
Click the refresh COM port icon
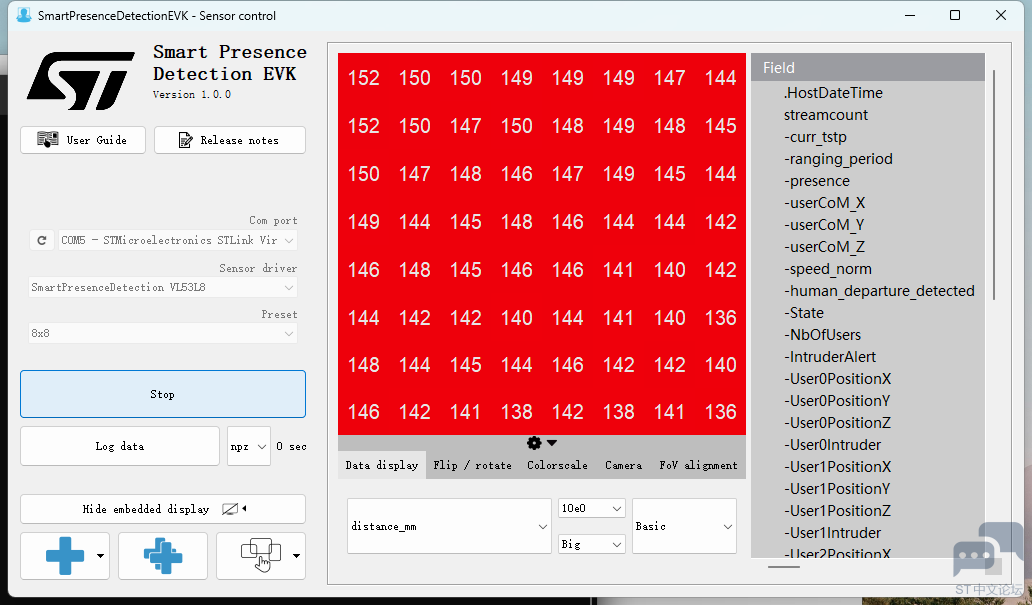[x=41, y=240]
